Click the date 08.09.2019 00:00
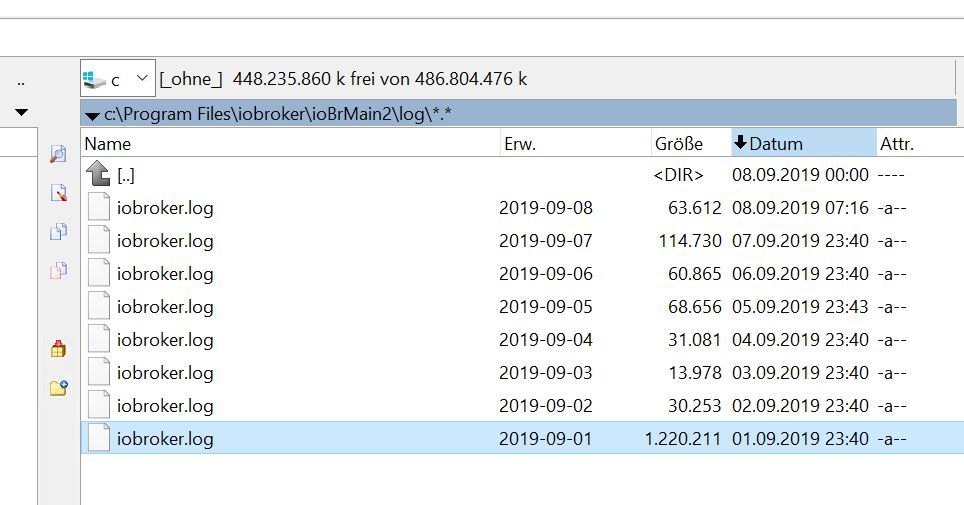964x505 pixels. pyautogui.click(x=800, y=175)
